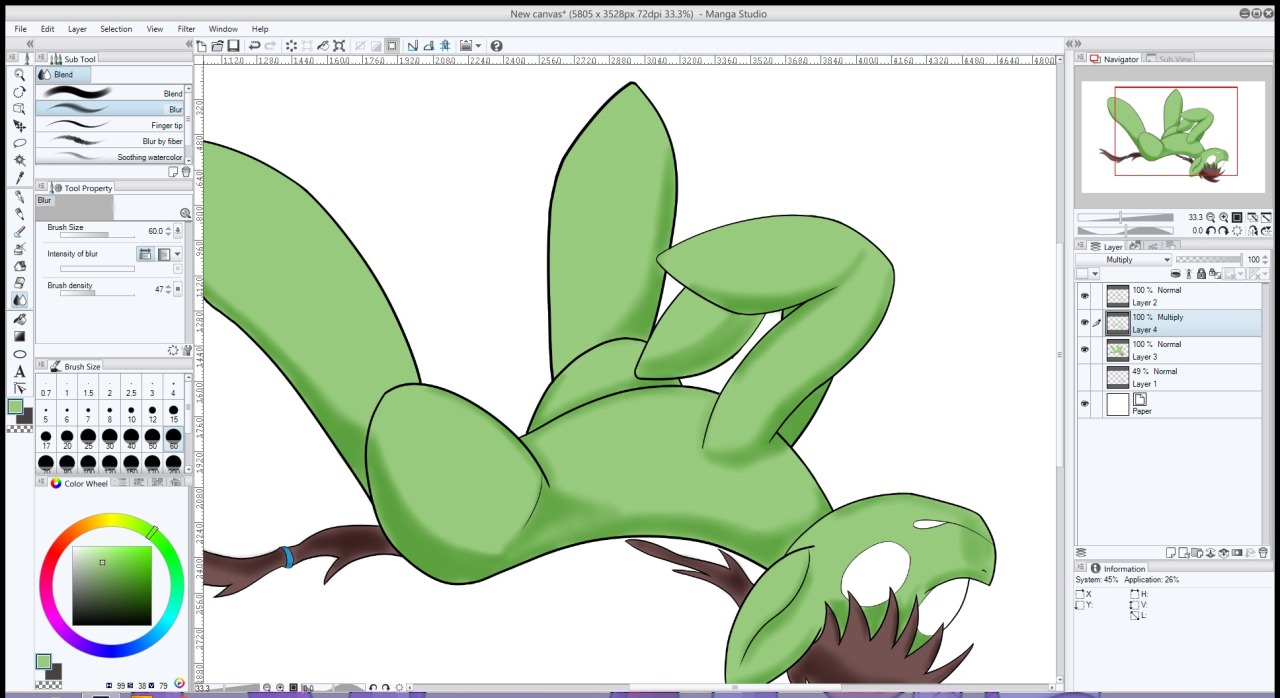Hide Layer 4 with its eye icon
Viewport: 1280px width, 698px height.
[1085, 322]
